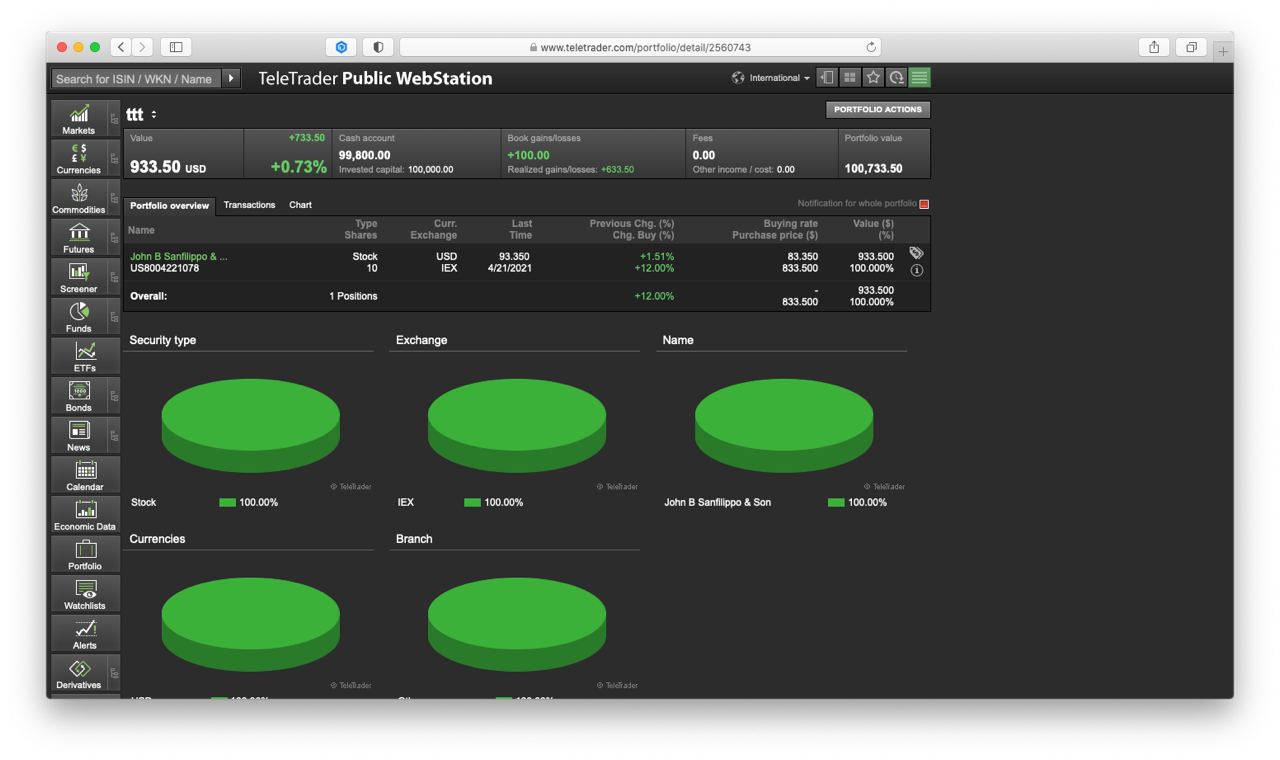Open the News sidebar section

(79, 435)
